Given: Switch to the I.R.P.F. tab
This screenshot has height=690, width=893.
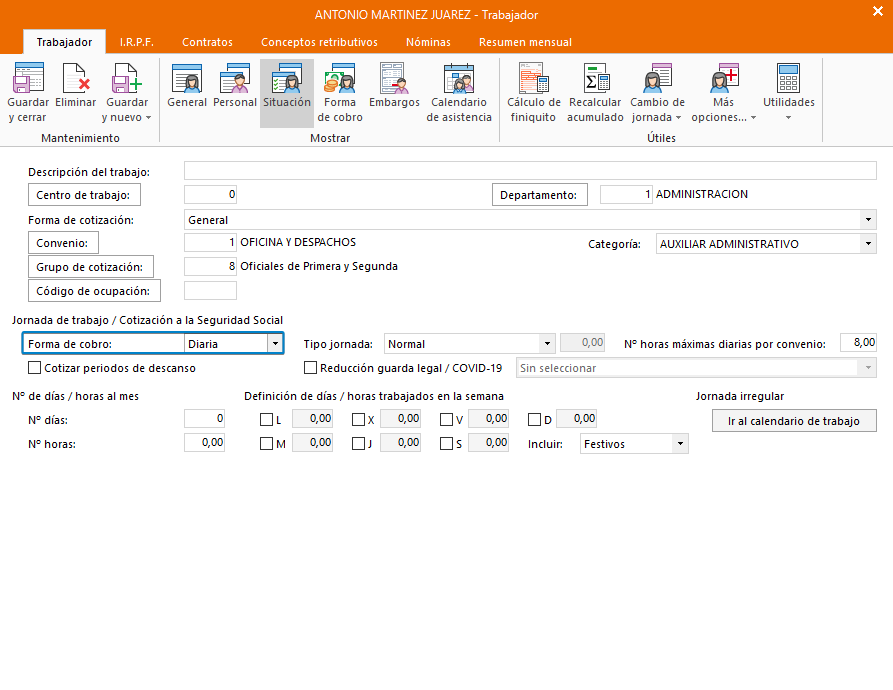Looking at the screenshot, I should tap(137, 42).
